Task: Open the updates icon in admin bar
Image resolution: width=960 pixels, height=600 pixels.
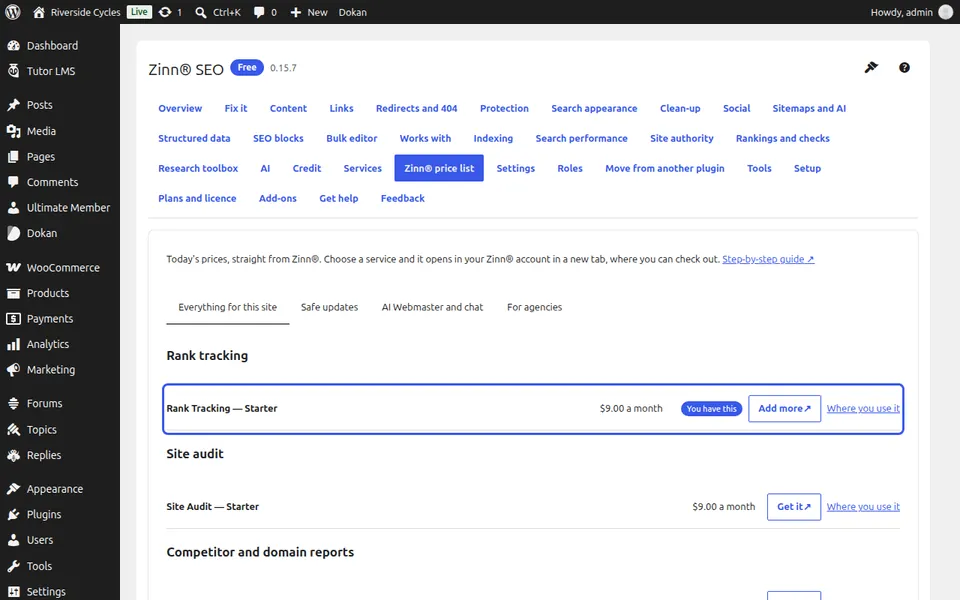Action: [170, 12]
